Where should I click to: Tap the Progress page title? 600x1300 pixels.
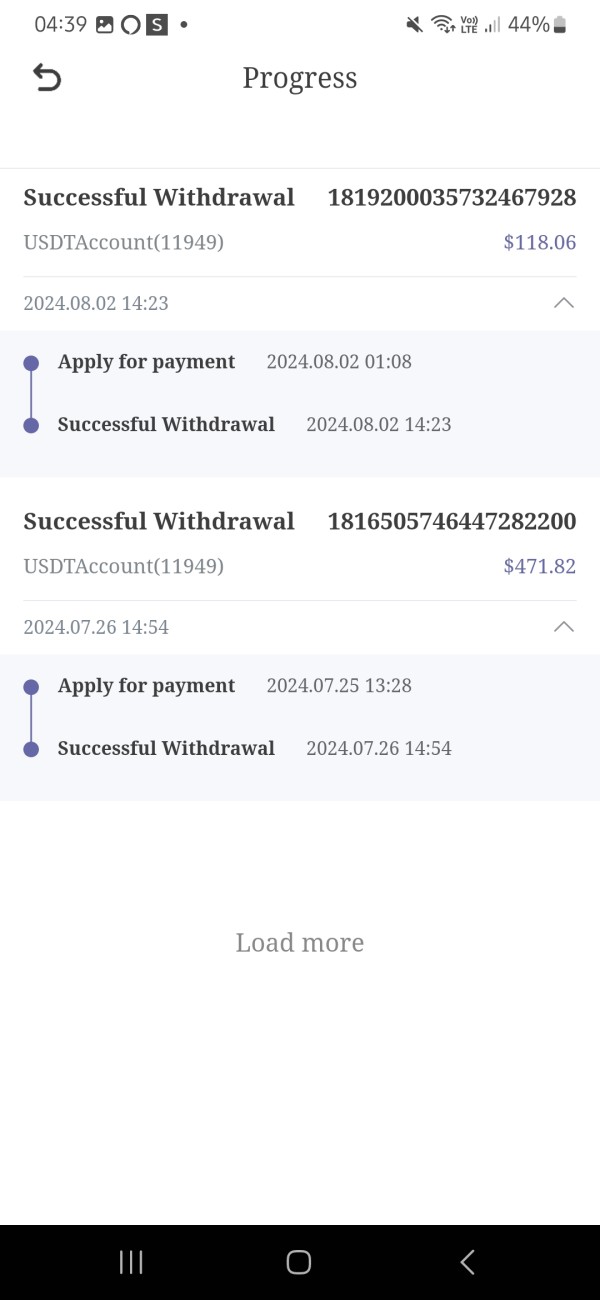299,78
